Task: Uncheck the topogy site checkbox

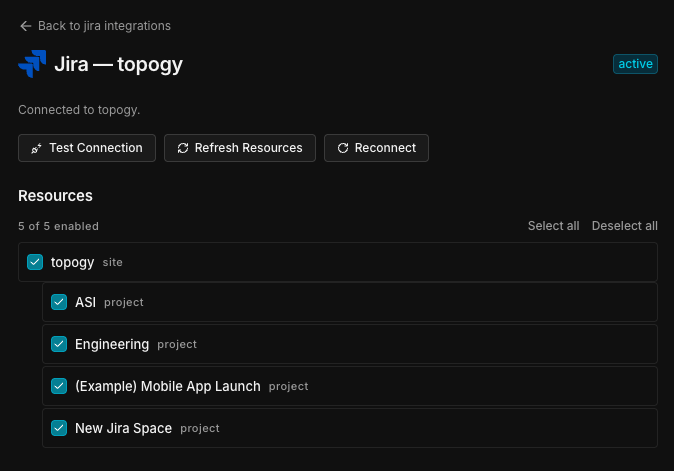Action: [x=35, y=262]
